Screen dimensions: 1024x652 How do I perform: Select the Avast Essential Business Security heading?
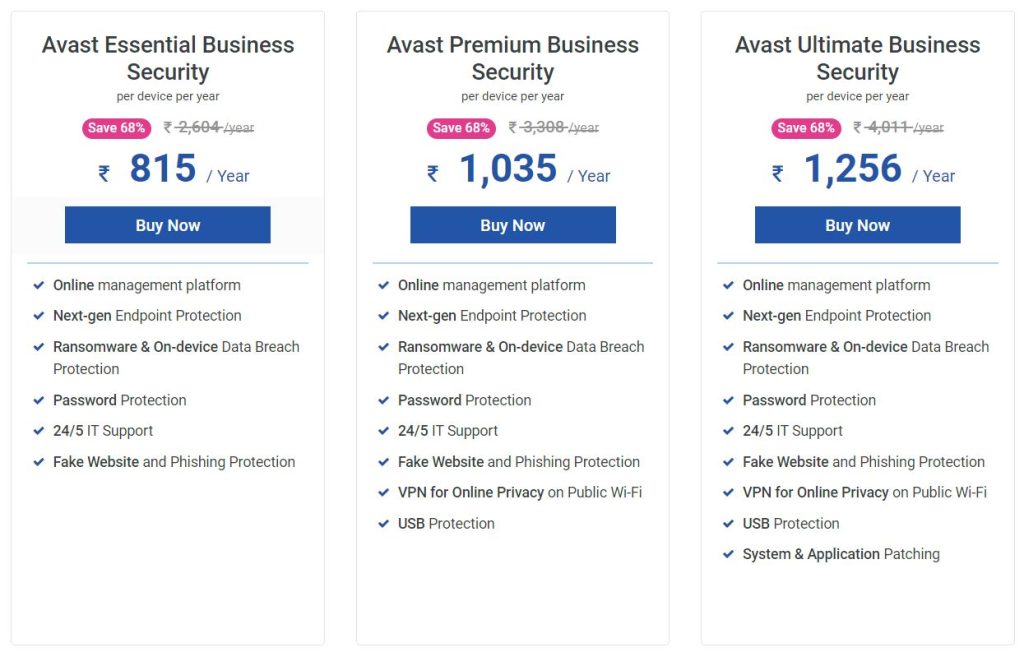click(x=168, y=58)
